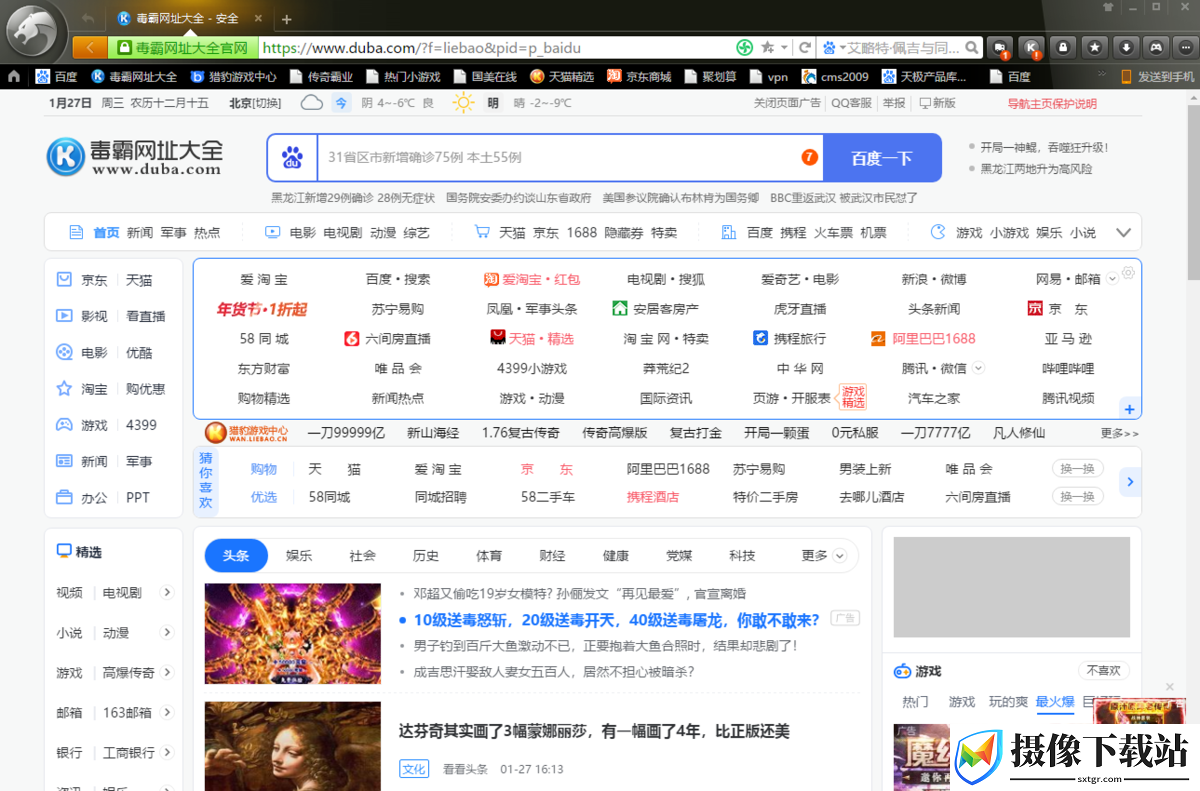Expand the 视频 电视剧 sidebar arrow
Viewport: 1200px width, 791px height.
tap(167, 592)
